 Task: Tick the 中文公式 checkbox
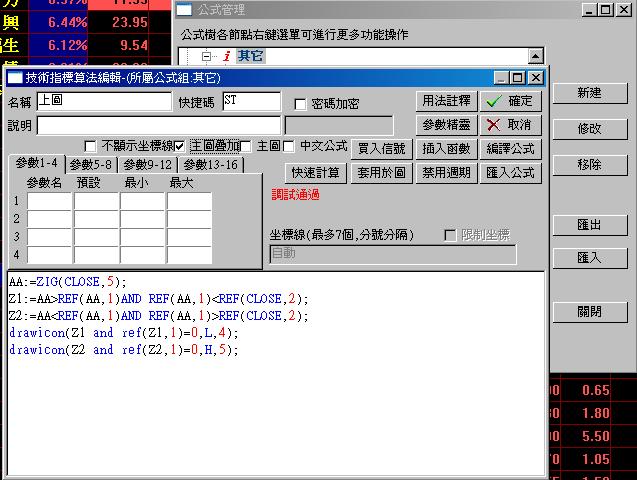click(x=289, y=146)
